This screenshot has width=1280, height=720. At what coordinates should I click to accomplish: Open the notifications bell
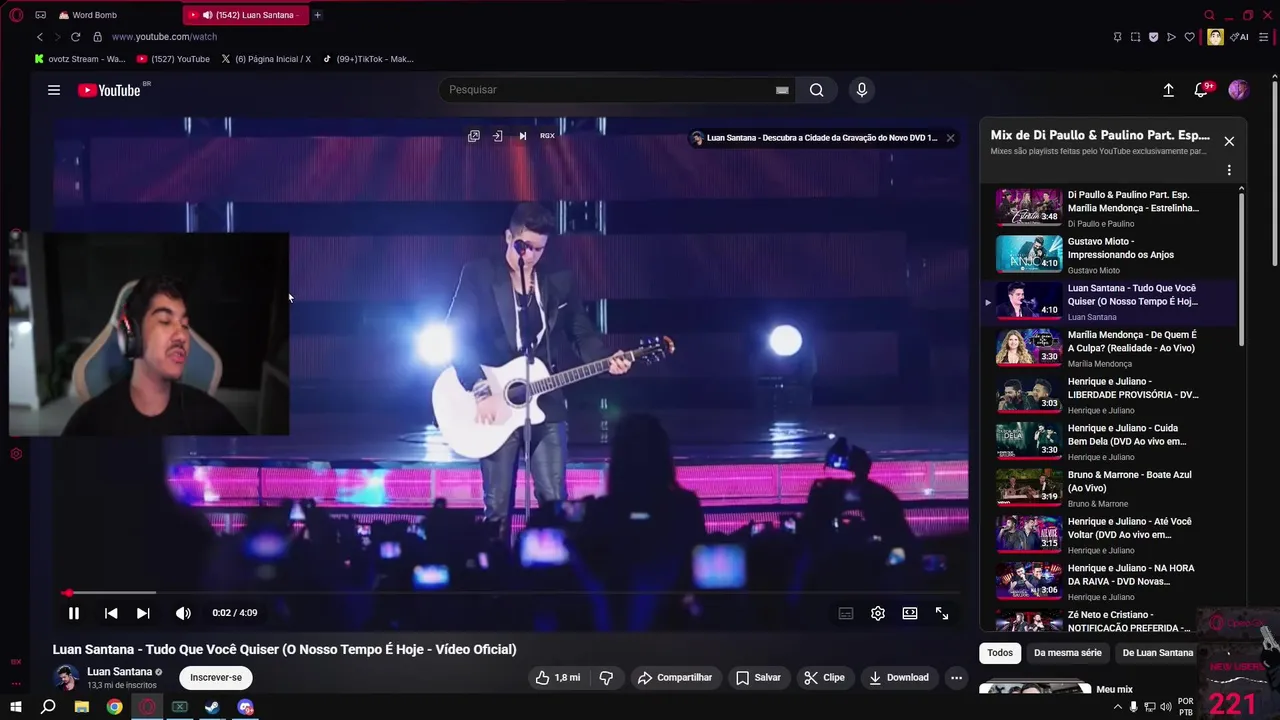pyautogui.click(x=1201, y=90)
